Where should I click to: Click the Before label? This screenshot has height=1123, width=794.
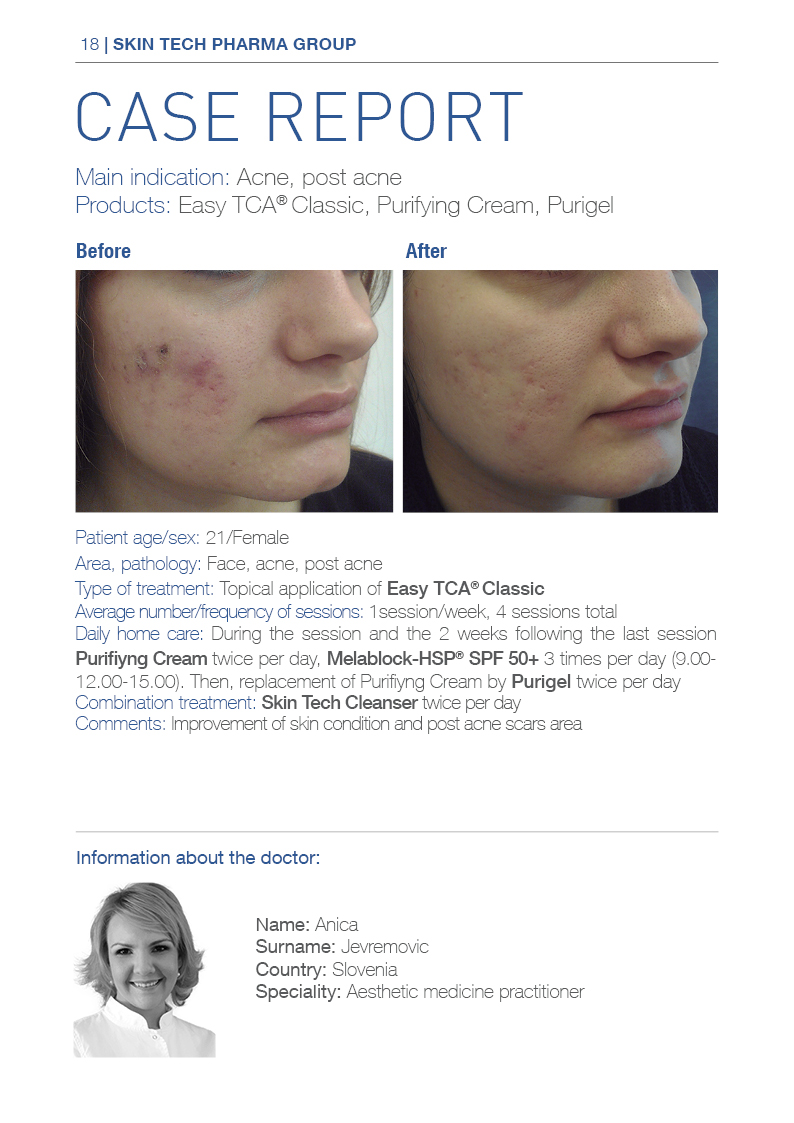103,251
